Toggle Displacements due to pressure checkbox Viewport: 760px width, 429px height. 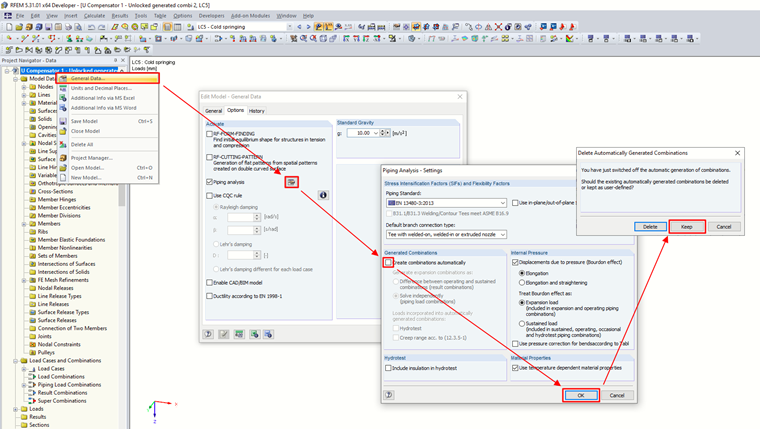pyautogui.click(x=515, y=262)
